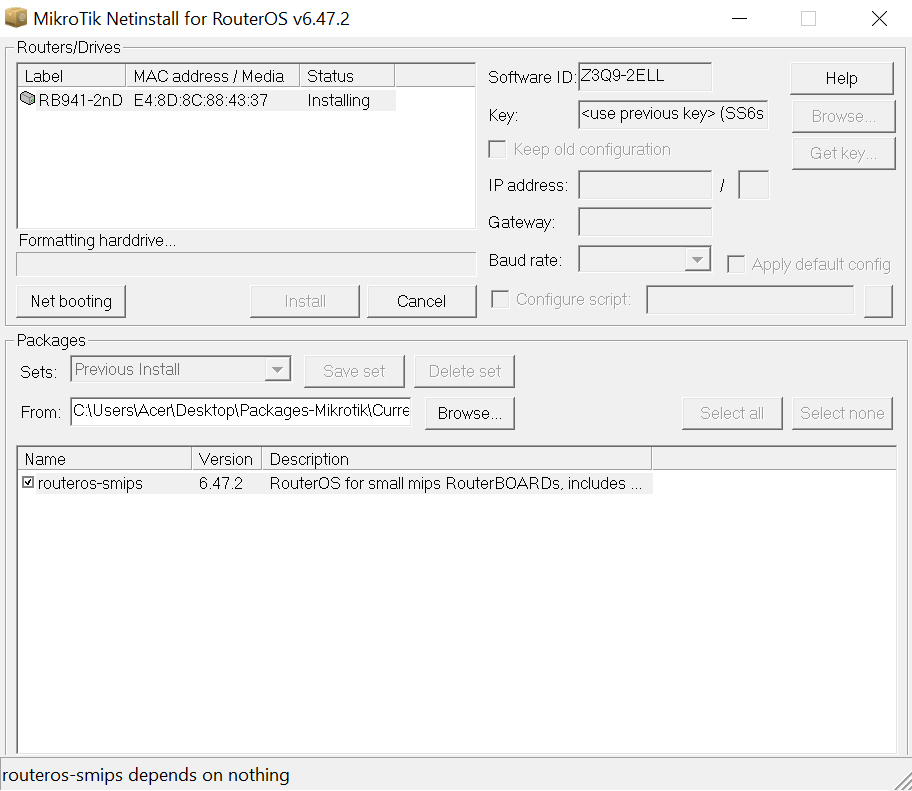Screen dimensions: 912x791
Task: Click the Formatting harddrive... status text
Action: (97, 240)
